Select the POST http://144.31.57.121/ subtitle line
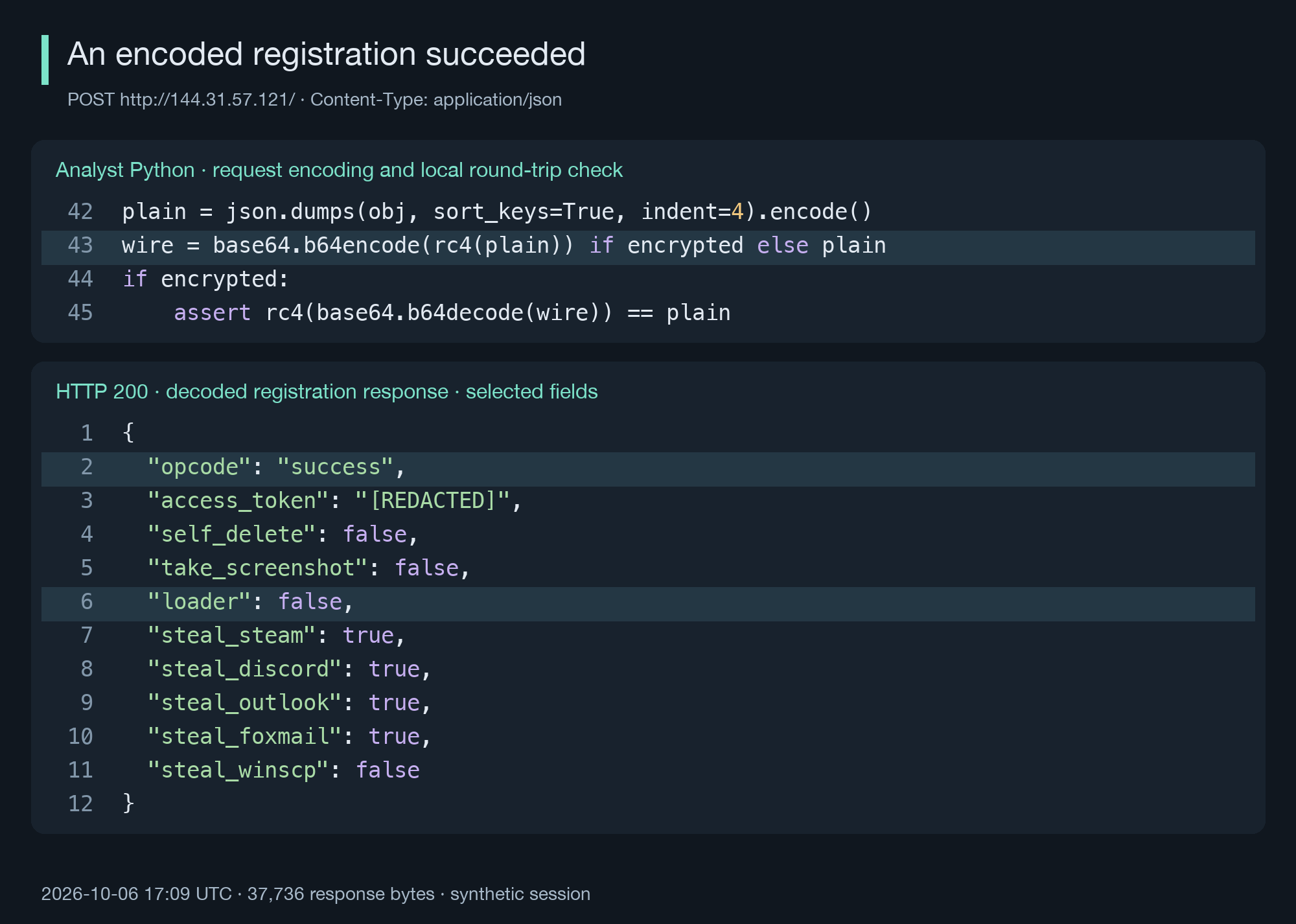The width and height of the screenshot is (1296, 924). tap(314, 100)
